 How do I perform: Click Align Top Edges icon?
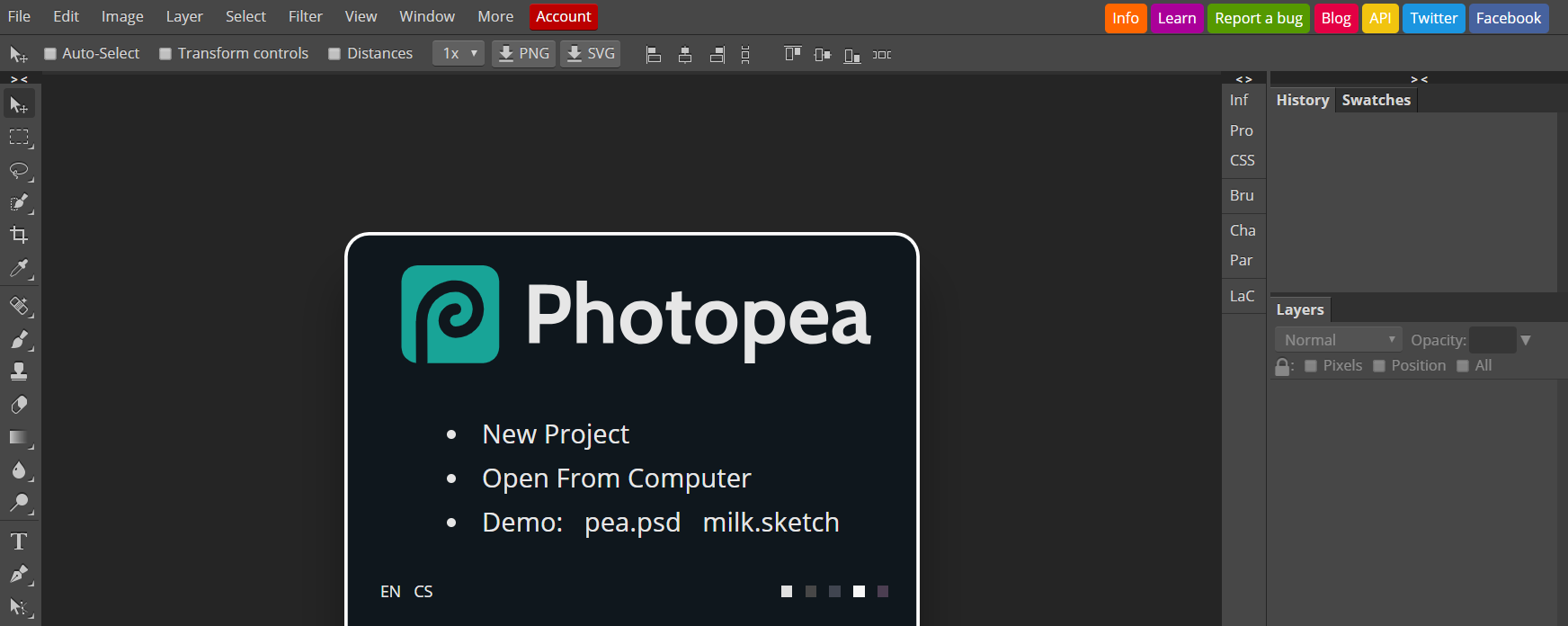point(792,54)
